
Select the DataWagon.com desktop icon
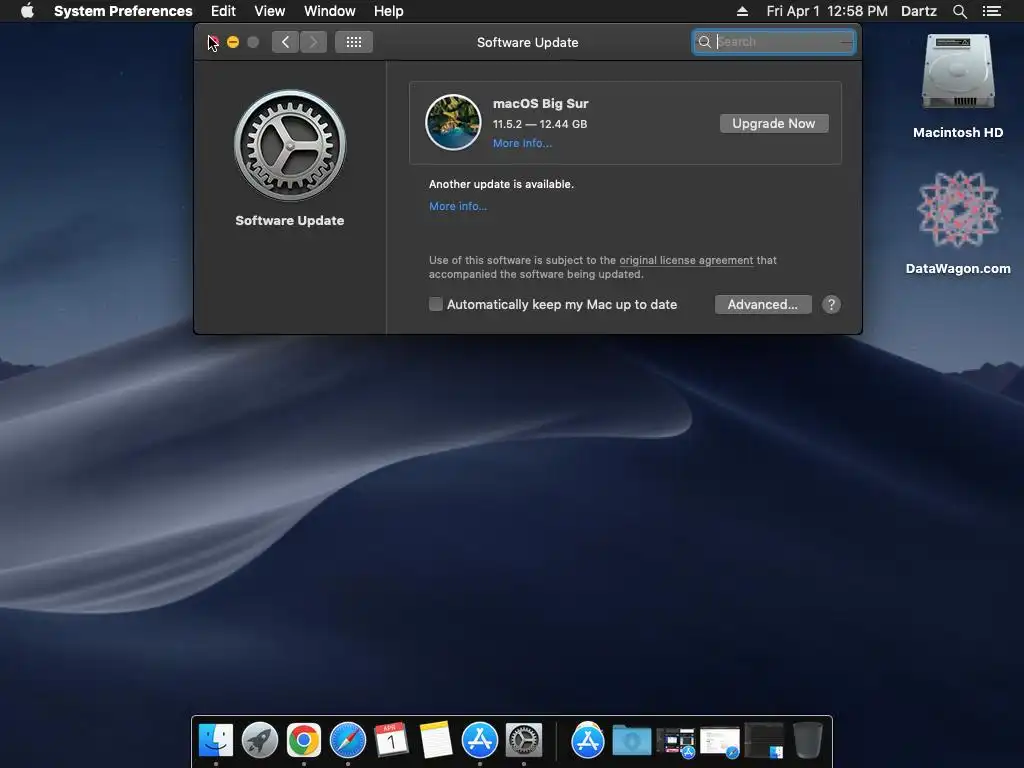[957, 222]
